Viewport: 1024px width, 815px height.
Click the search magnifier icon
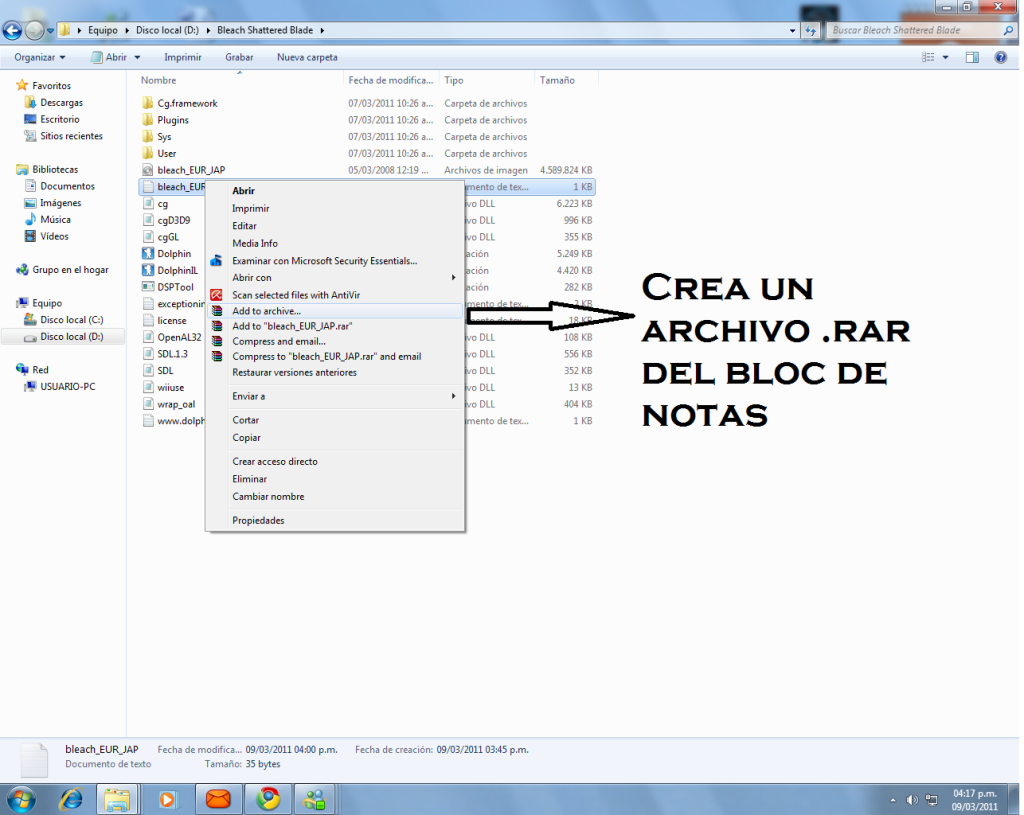(1008, 30)
